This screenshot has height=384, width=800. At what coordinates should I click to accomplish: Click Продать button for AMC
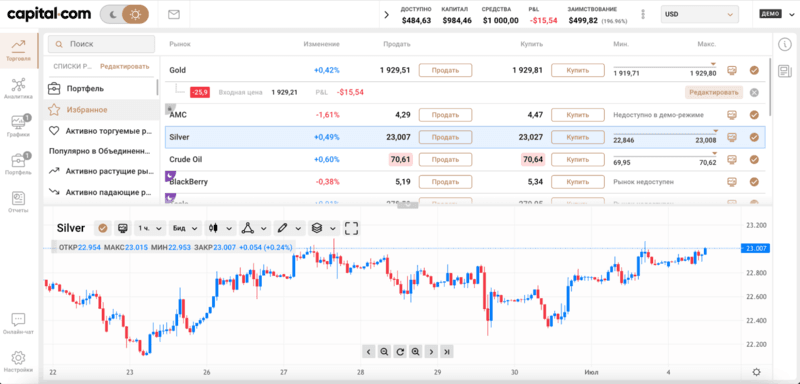coord(445,115)
